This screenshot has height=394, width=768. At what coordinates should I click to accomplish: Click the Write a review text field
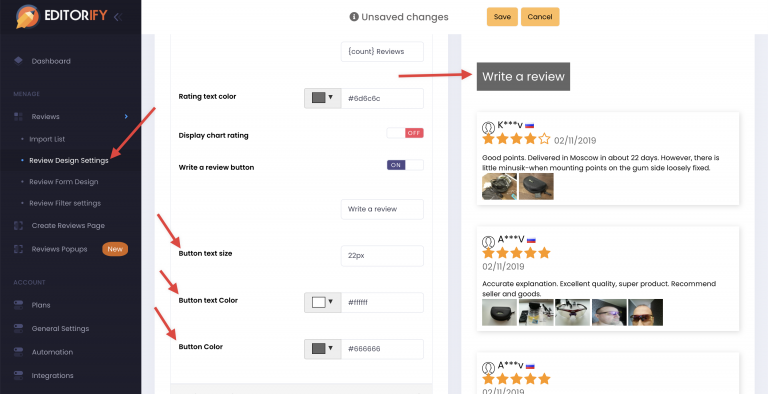coord(382,209)
